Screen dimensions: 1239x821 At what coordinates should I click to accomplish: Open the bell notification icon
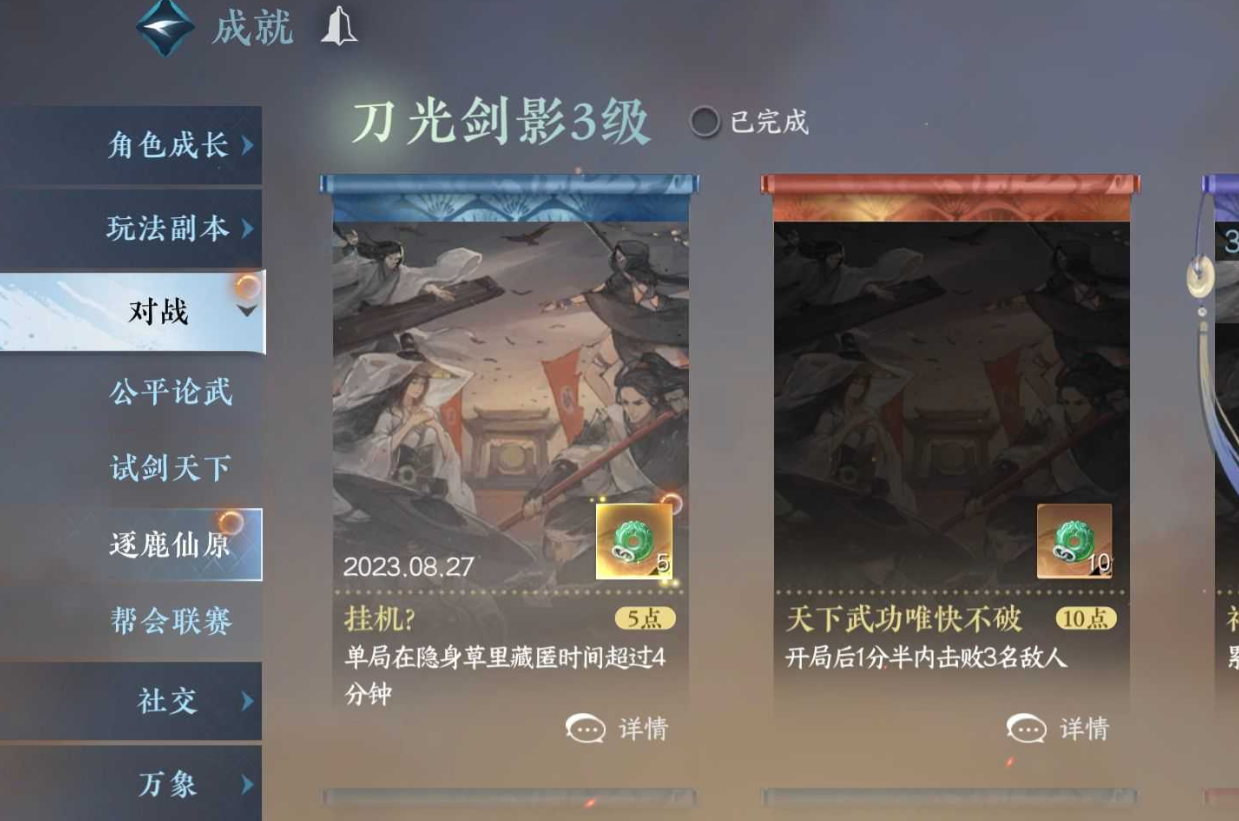click(338, 28)
